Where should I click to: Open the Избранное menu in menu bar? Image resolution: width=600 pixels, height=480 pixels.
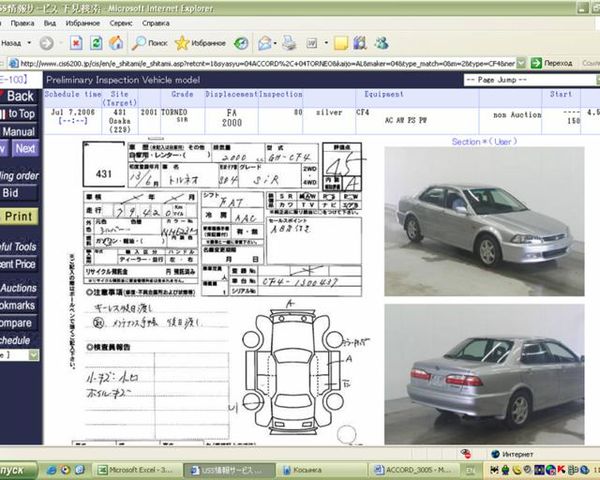click(83, 23)
